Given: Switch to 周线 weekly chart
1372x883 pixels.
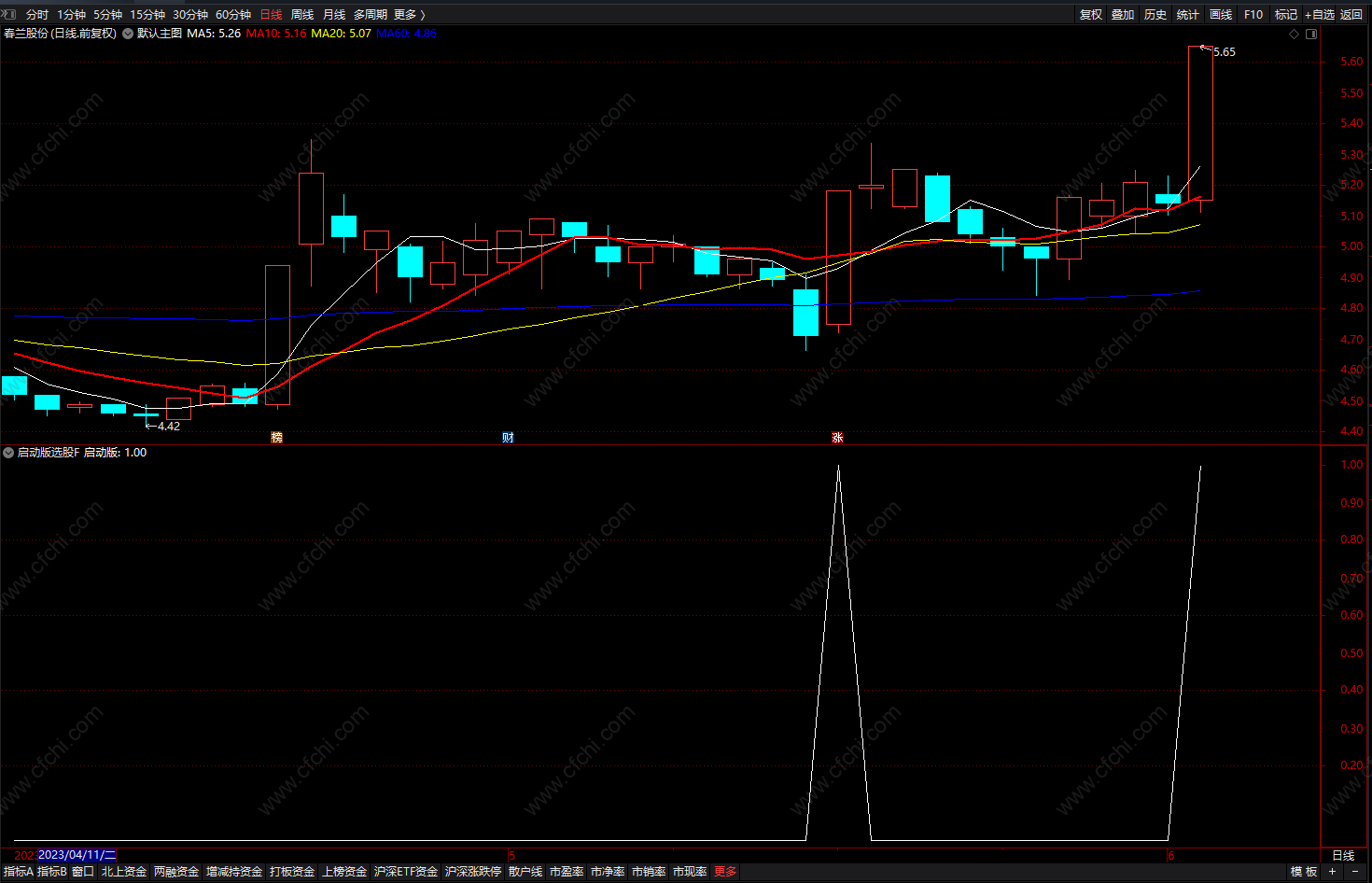Looking at the screenshot, I should click(302, 15).
